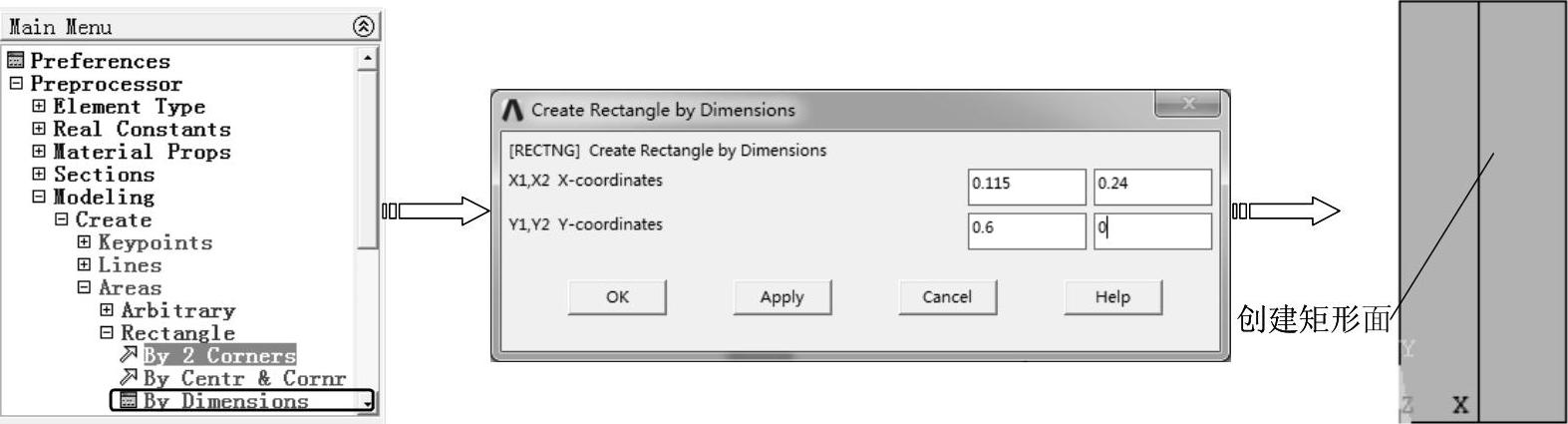Collapse the Main Menu panel with chevron
This screenshot has height=424, width=1568.
[364, 26]
